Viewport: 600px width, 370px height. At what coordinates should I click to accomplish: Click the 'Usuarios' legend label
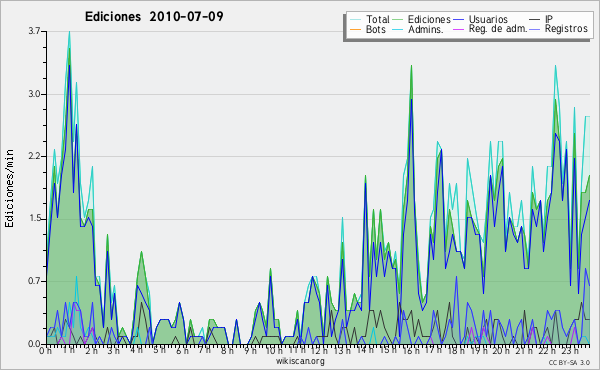tap(488, 19)
